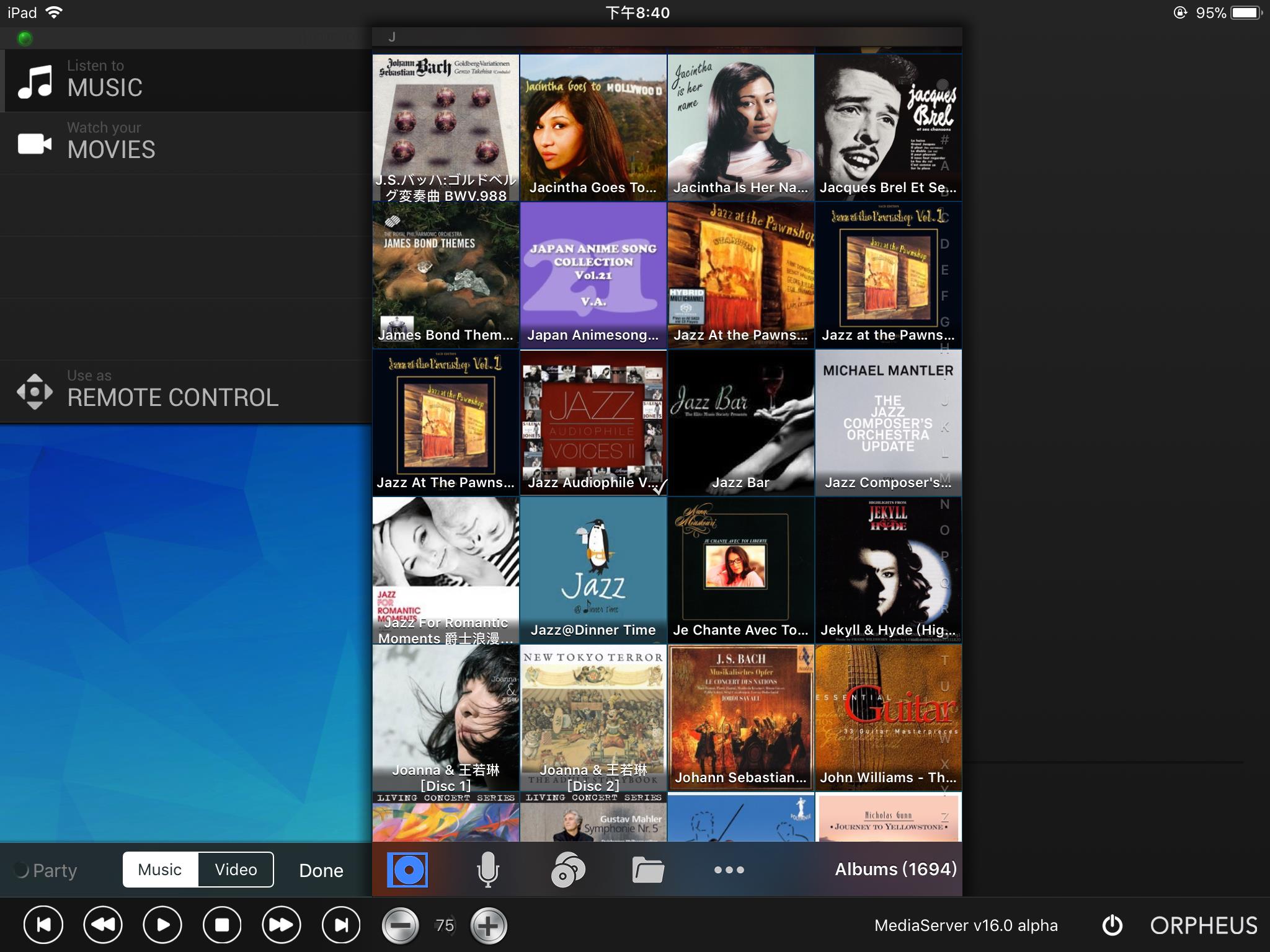Start playback with Play button
The image size is (1270, 952).
[x=162, y=925]
